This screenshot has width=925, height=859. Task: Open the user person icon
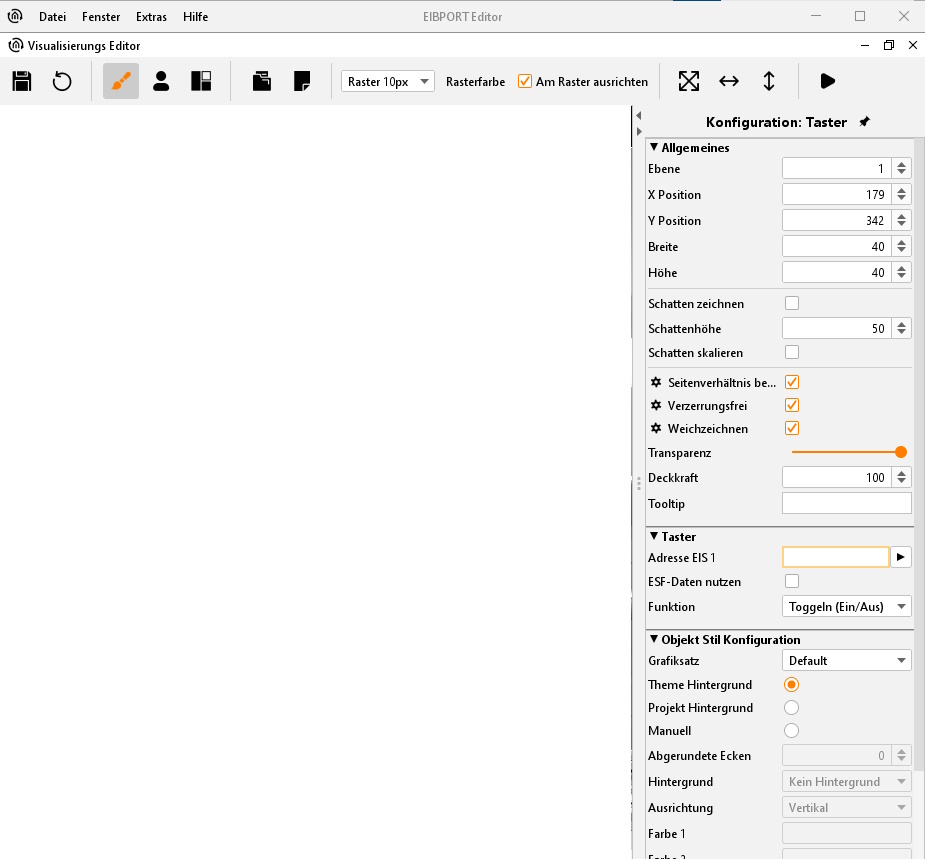pyautogui.click(x=161, y=81)
